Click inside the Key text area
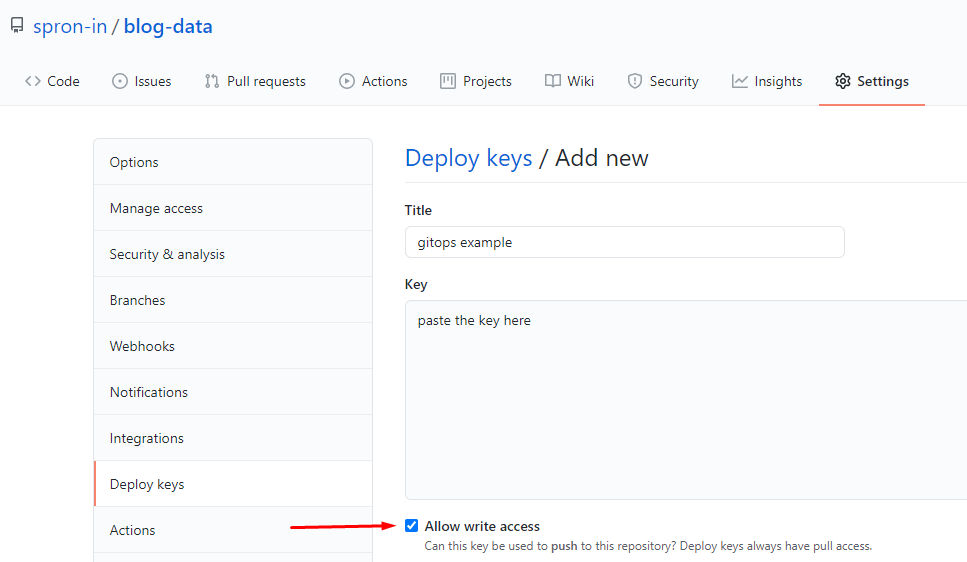Image resolution: width=967 pixels, height=562 pixels. tap(685, 400)
